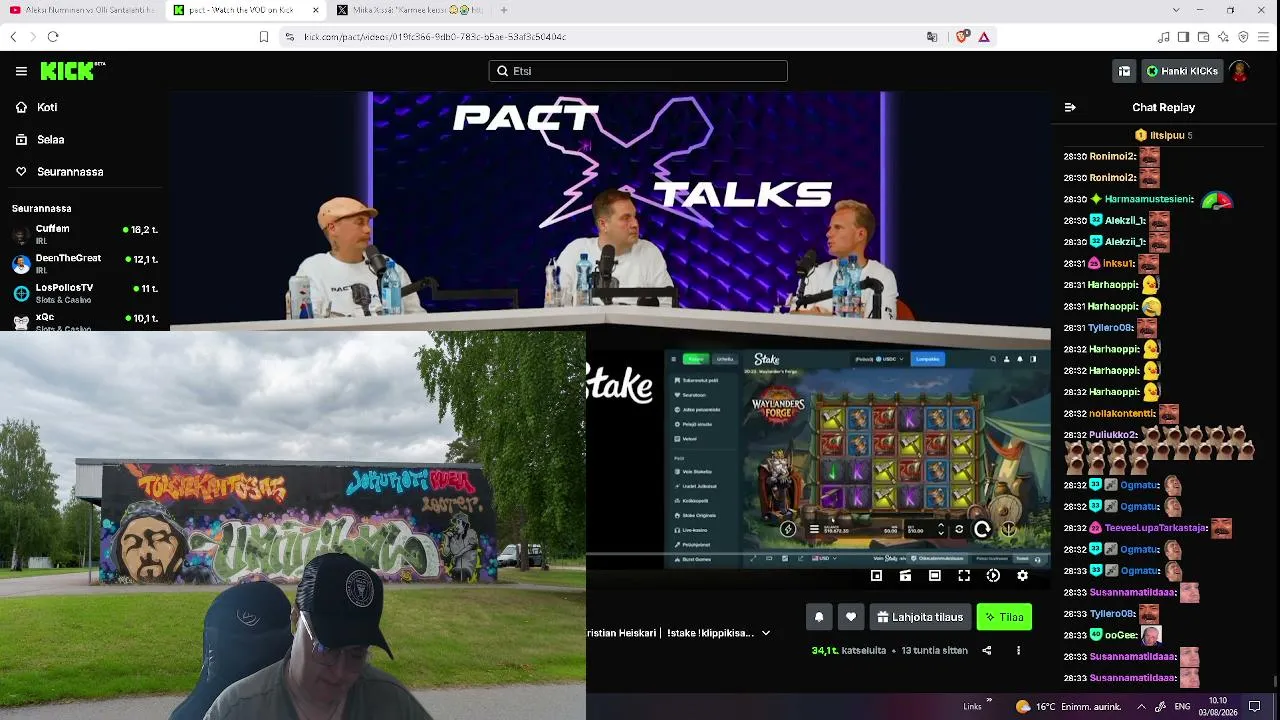This screenshot has height=720, width=1280.
Task: Open DeenTheGreat channel in followed list
Action: [x=85, y=263]
